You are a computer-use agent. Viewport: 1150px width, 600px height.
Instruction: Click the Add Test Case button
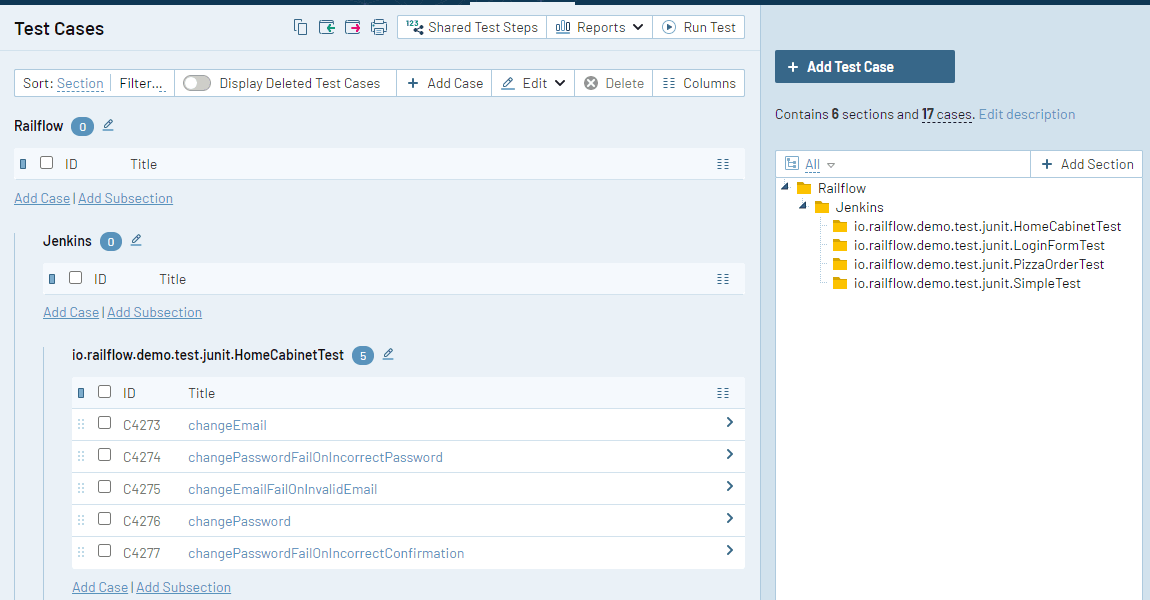click(x=865, y=67)
